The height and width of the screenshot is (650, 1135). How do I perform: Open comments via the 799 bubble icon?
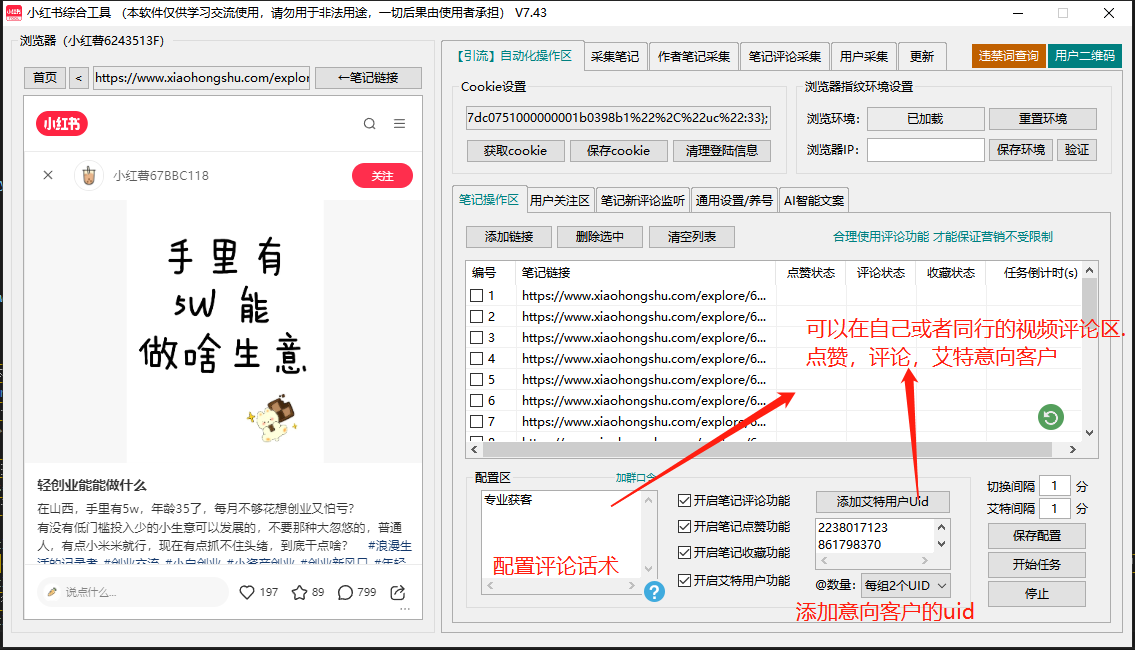point(344,592)
